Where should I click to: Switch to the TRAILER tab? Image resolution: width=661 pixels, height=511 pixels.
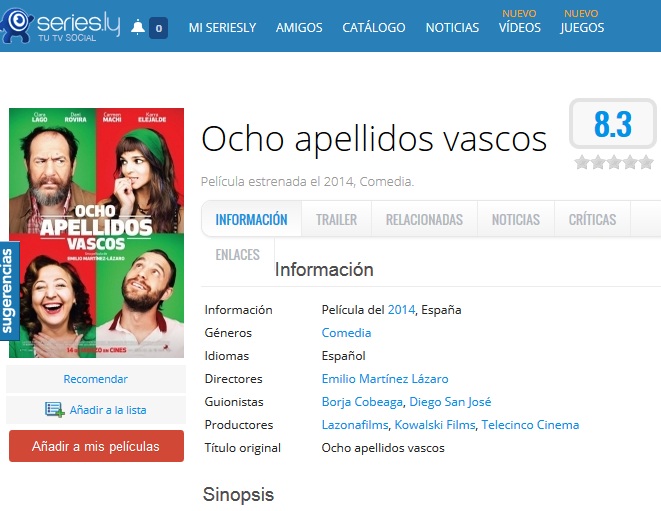pyautogui.click(x=336, y=219)
